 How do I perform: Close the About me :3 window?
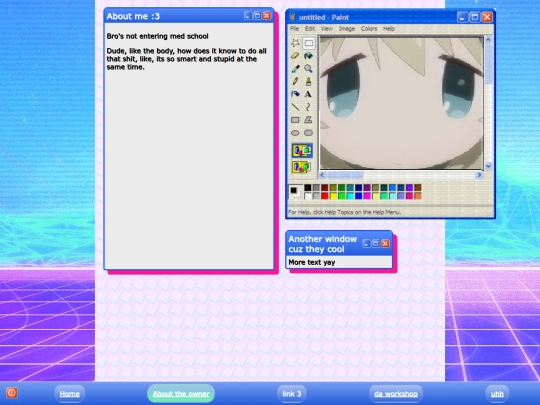click(267, 15)
